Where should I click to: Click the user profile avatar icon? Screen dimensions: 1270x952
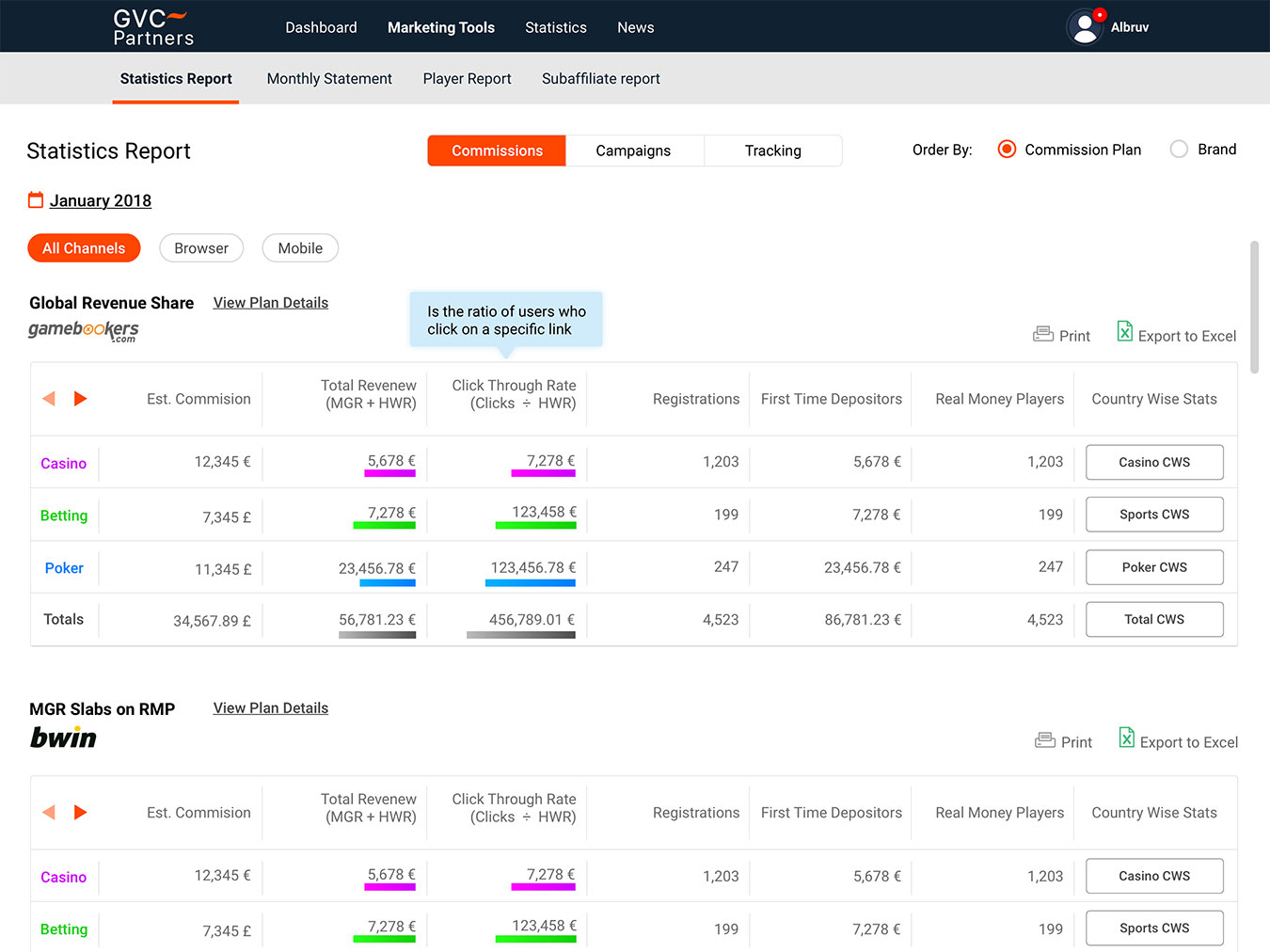[x=1085, y=27]
